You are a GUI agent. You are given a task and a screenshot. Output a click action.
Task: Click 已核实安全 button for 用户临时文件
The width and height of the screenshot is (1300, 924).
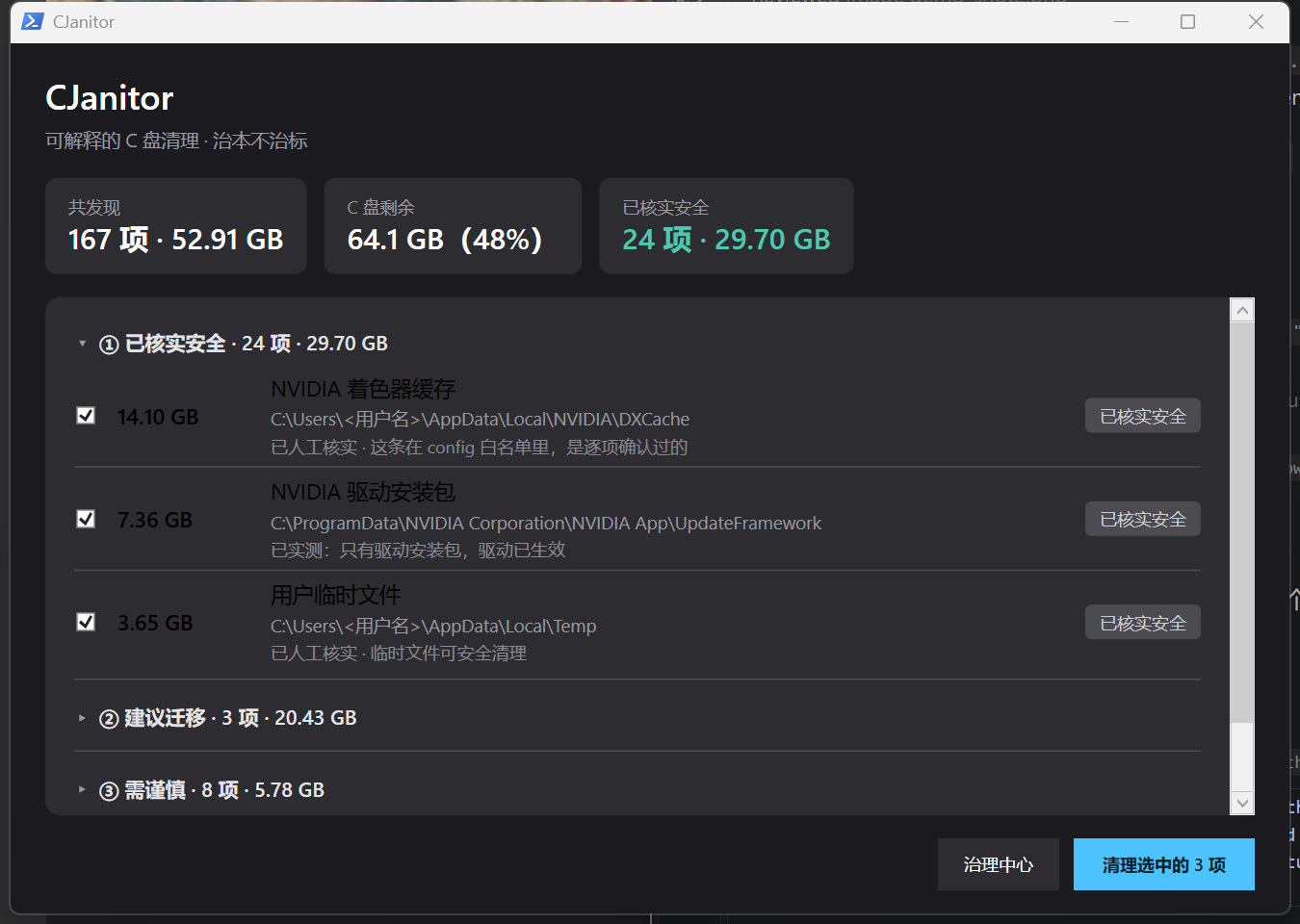[x=1143, y=623]
